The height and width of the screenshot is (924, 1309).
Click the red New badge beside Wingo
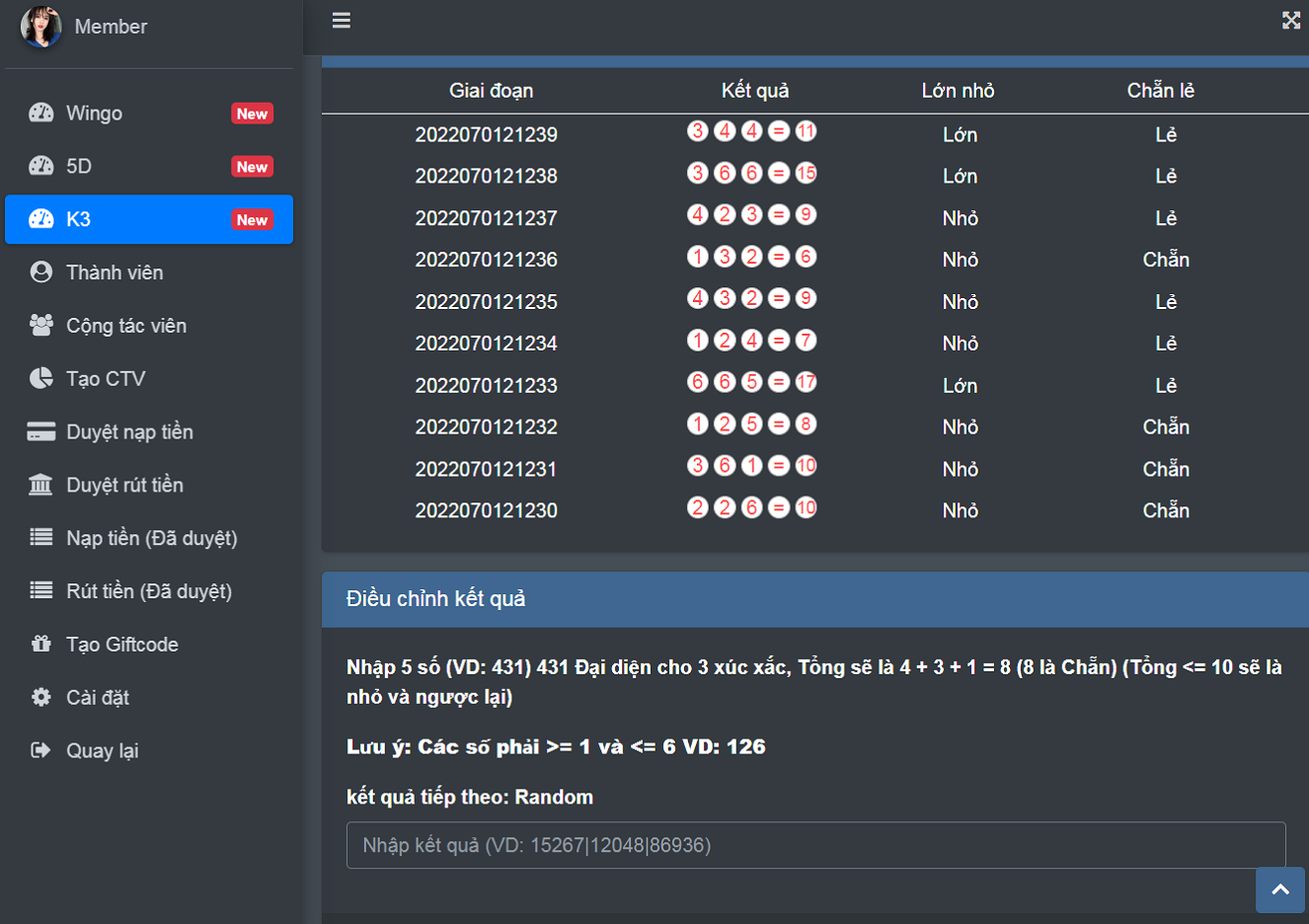[x=252, y=114]
